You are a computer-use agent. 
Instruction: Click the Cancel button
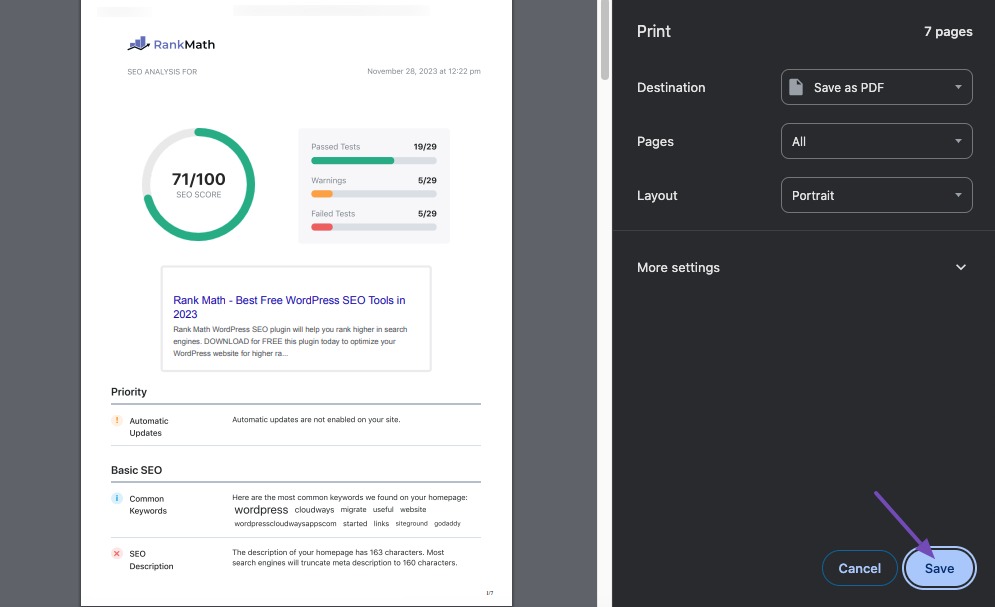click(859, 568)
